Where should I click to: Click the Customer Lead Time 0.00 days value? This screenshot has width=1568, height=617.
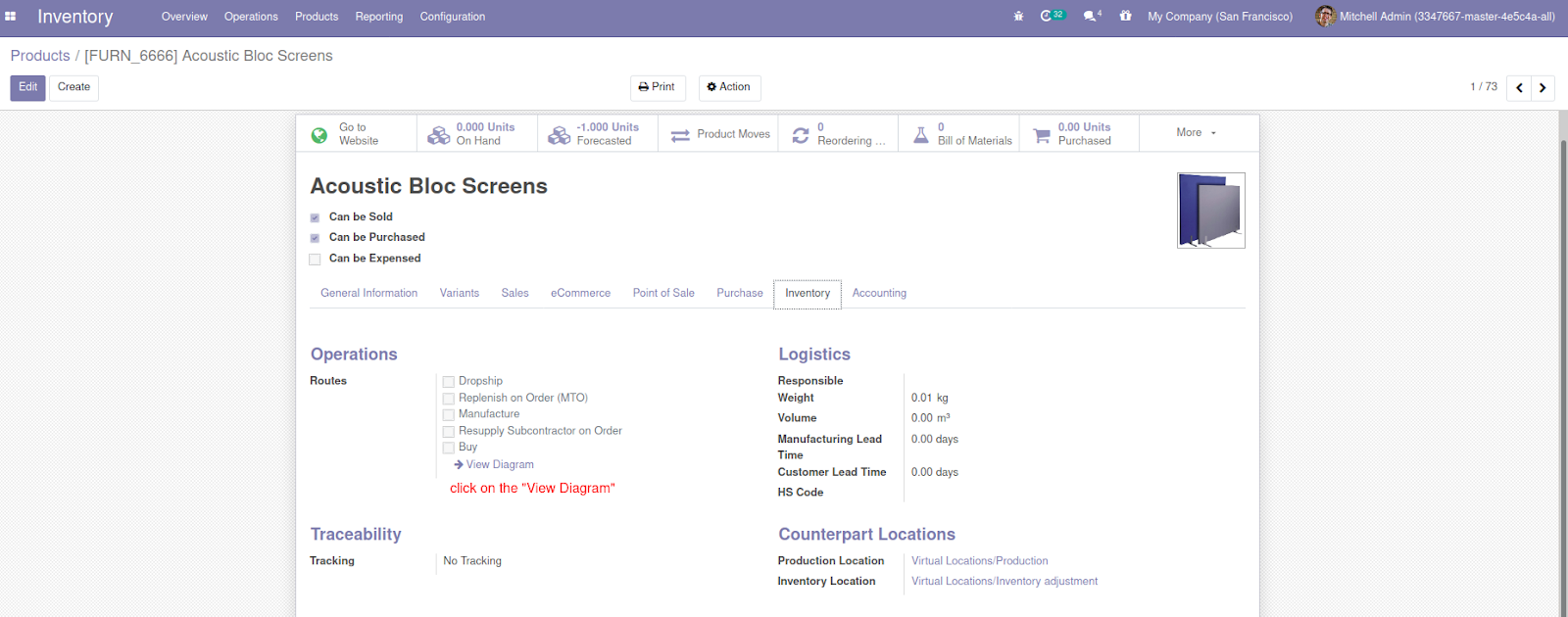click(935, 472)
